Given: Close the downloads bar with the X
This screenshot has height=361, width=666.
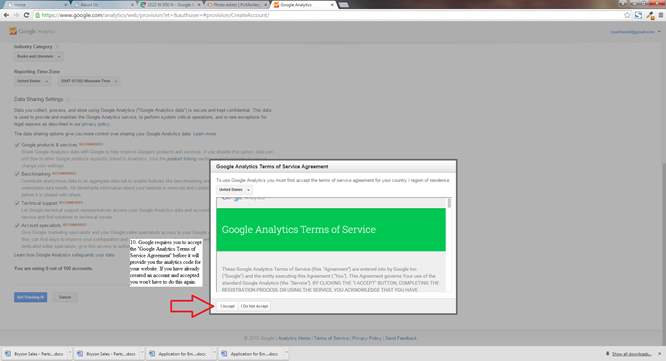Looking at the screenshot, I should (660, 353).
